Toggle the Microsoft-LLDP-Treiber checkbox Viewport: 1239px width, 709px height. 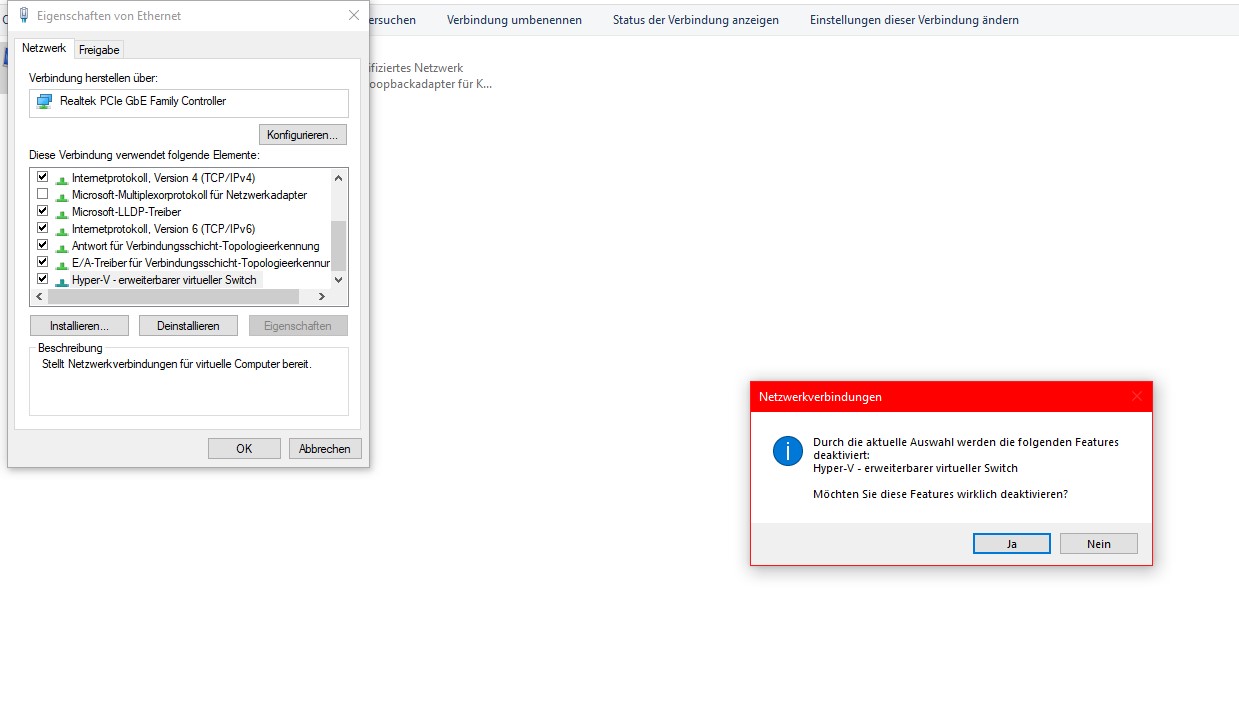point(42,211)
